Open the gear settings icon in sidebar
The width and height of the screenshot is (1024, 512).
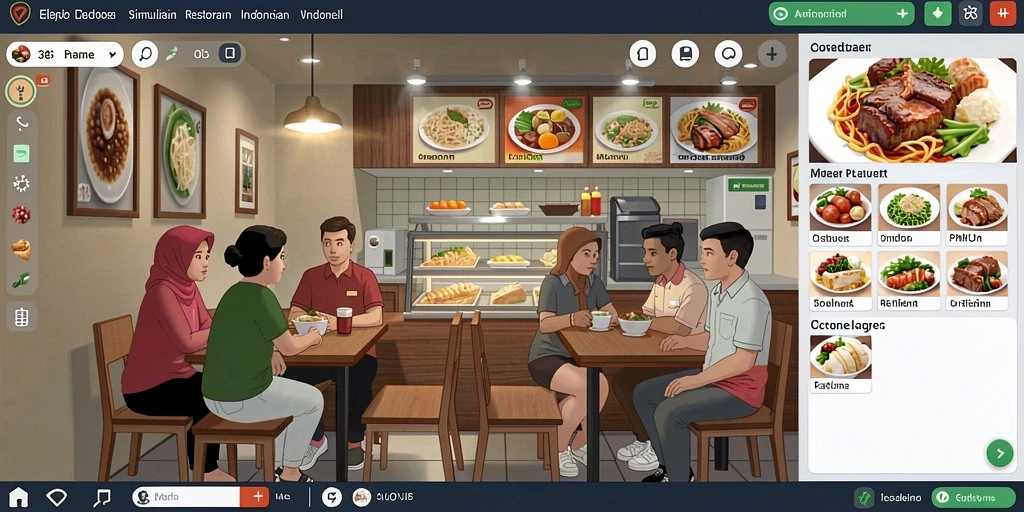pyautogui.click(x=21, y=184)
